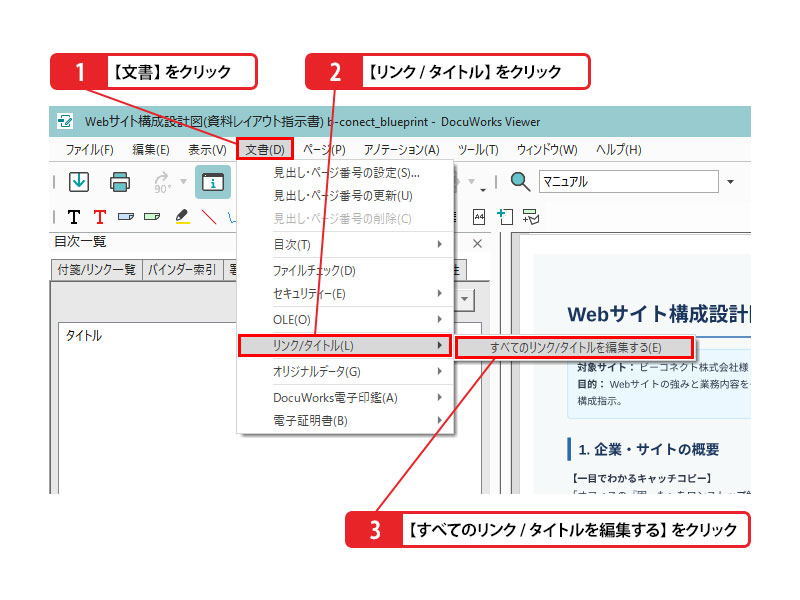Switch to the バインダー索引 tab
Screen dimensions: 800x600
click(182, 269)
